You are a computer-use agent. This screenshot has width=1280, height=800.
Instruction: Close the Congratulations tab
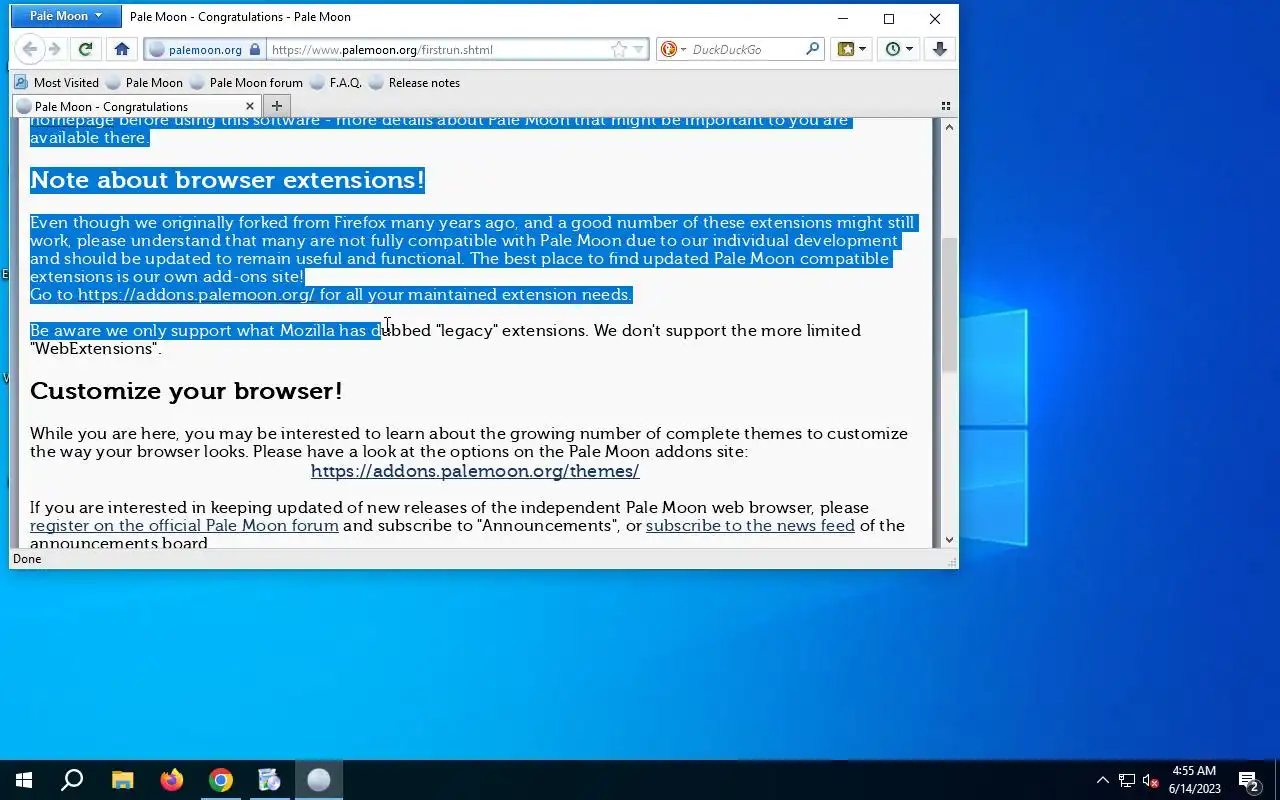pos(250,106)
